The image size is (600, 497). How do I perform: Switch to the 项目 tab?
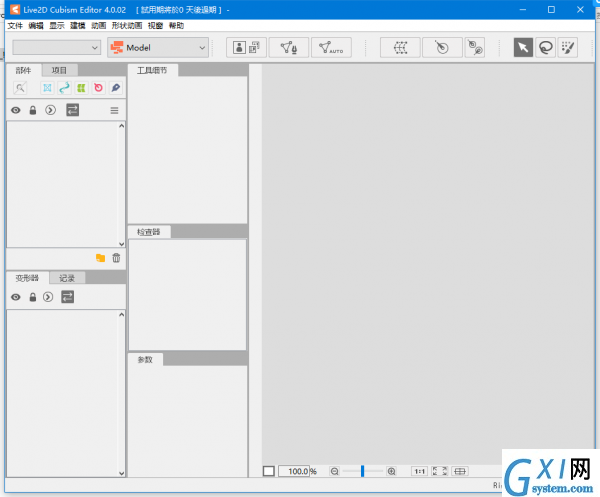coord(59,70)
